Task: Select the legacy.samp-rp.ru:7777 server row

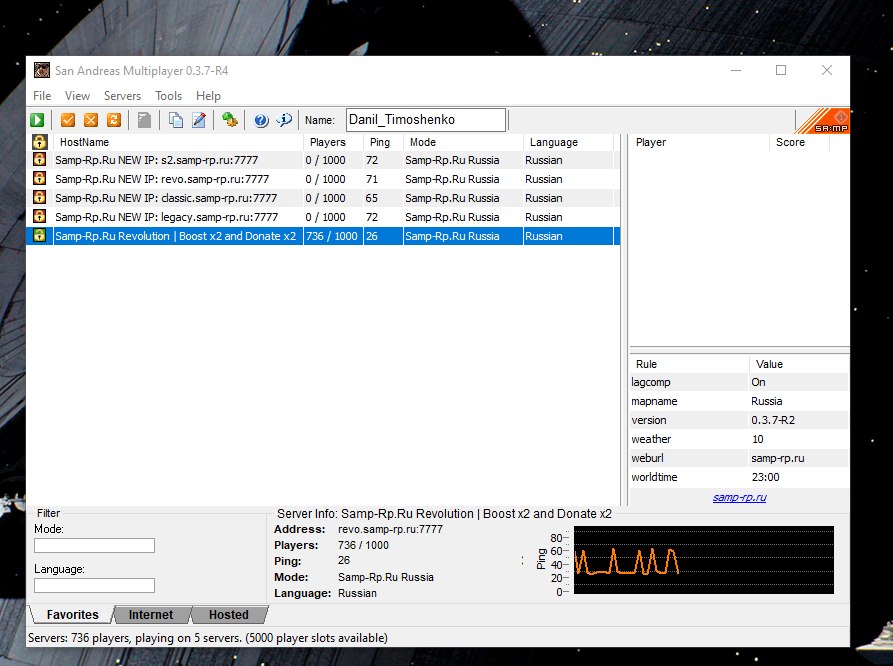Action: click(x=322, y=217)
